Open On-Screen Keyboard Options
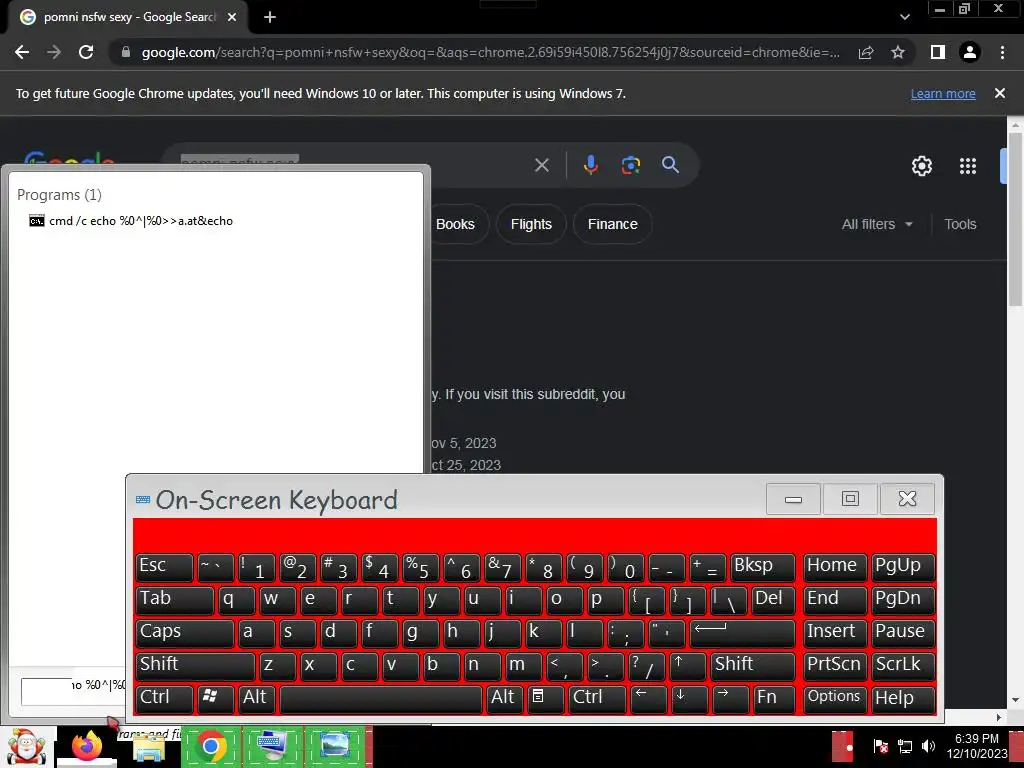This screenshot has width=1024, height=768. [835, 698]
